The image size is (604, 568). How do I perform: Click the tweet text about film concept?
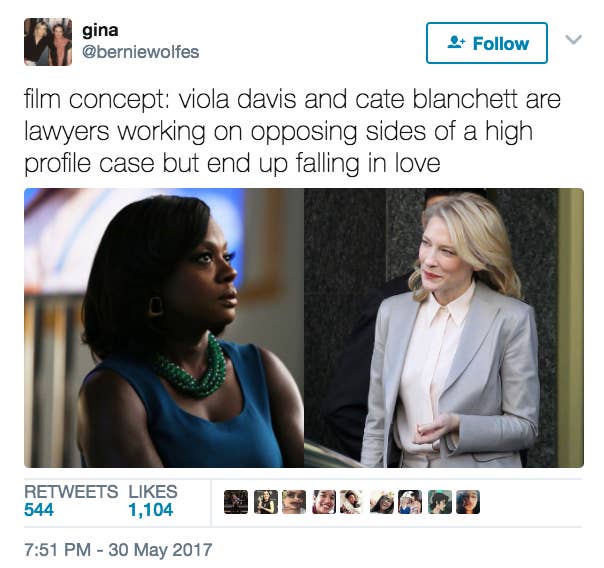click(x=292, y=132)
